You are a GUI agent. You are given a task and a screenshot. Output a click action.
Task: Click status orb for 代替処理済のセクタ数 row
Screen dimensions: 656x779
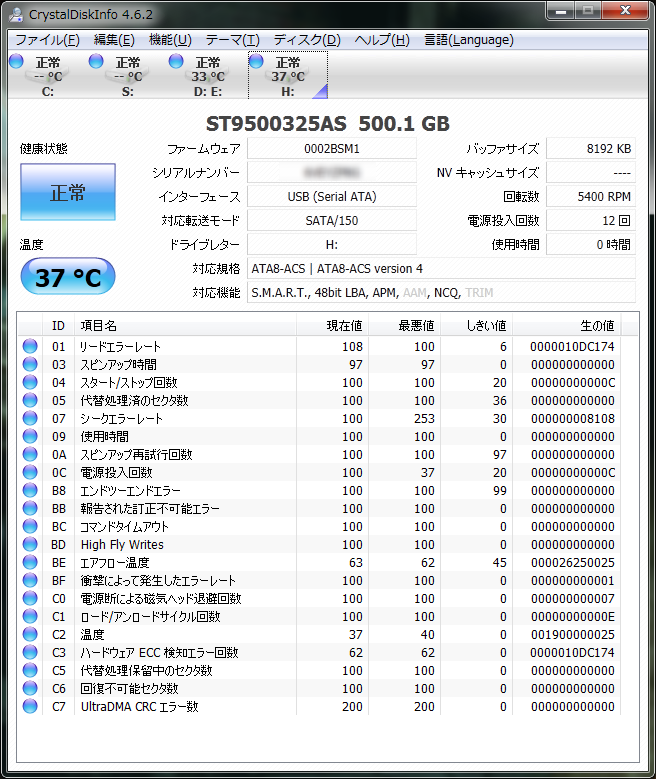click(30, 400)
